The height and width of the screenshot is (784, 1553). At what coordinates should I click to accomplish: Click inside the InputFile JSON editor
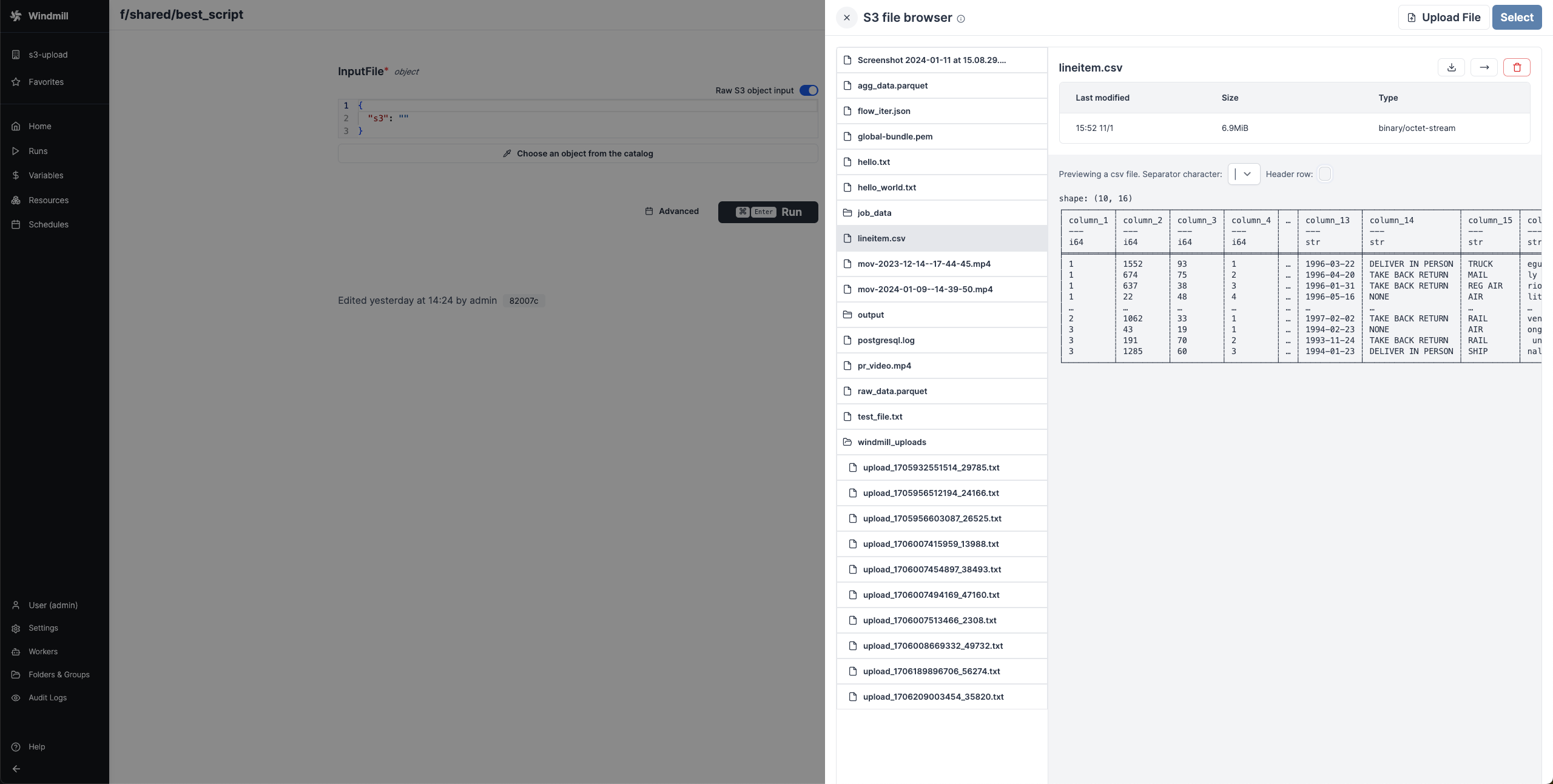pos(578,118)
